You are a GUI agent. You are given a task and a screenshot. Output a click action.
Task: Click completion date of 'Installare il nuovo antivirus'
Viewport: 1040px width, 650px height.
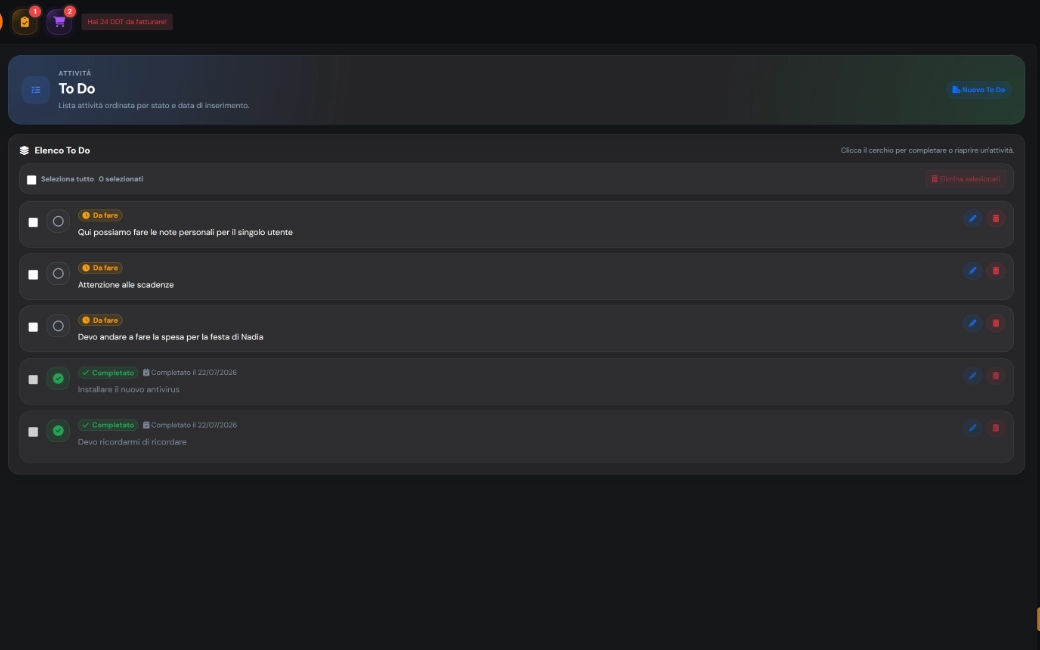[190, 373]
